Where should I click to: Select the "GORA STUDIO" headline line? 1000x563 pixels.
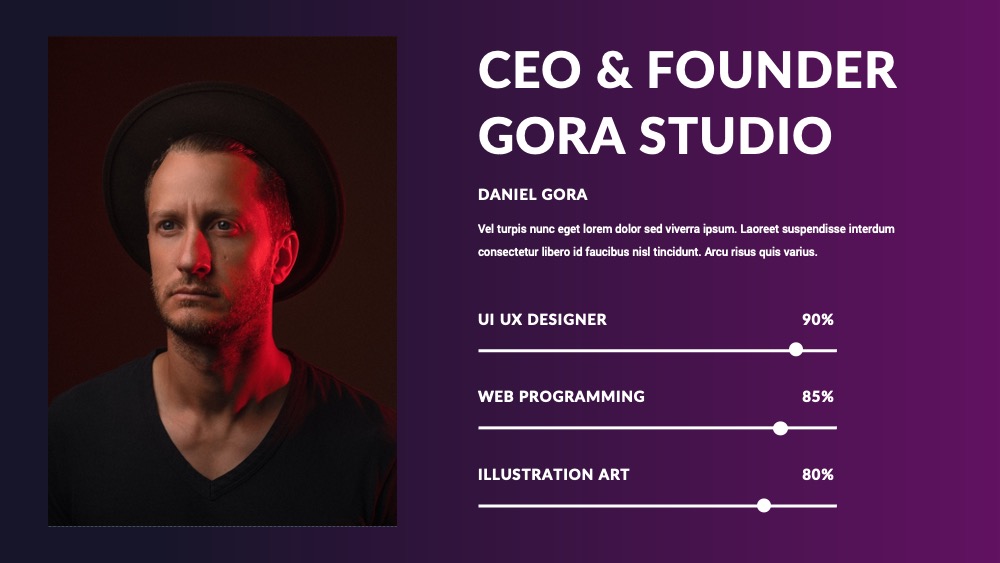point(655,135)
